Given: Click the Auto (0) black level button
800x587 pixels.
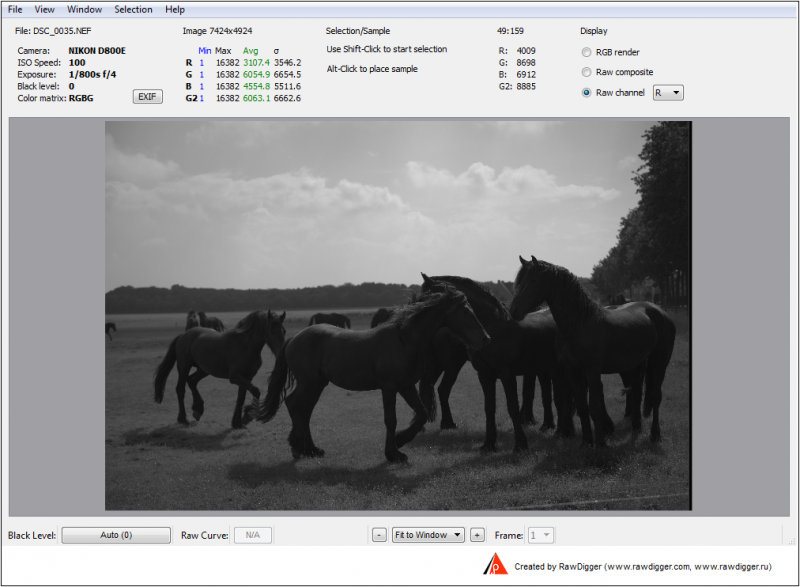Looking at the screenshot, I should (116, 535).
